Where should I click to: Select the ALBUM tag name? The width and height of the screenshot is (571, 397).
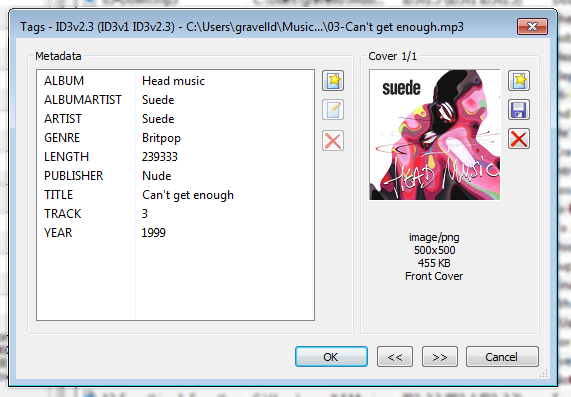(x=64, y=81)
